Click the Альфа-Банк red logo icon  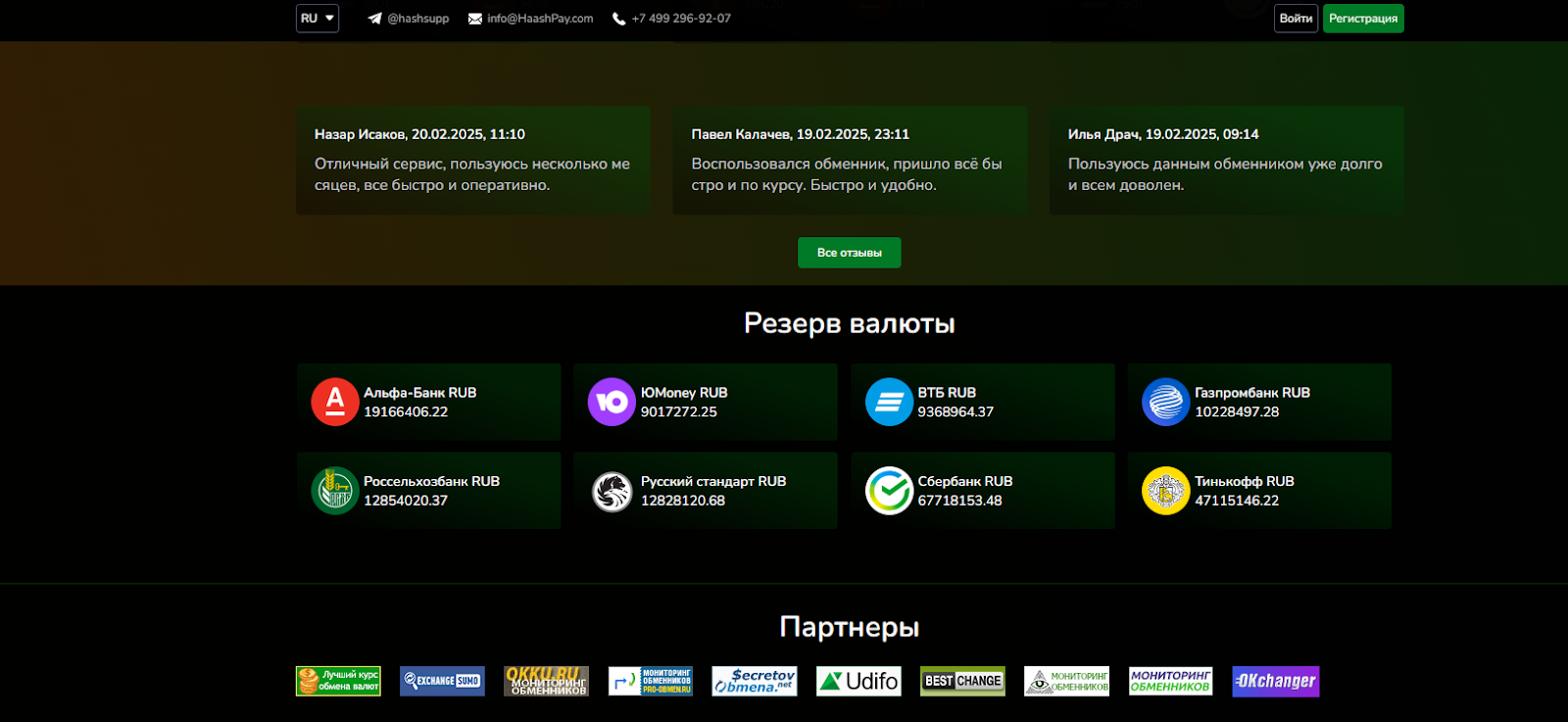click(x=335, y=402)
